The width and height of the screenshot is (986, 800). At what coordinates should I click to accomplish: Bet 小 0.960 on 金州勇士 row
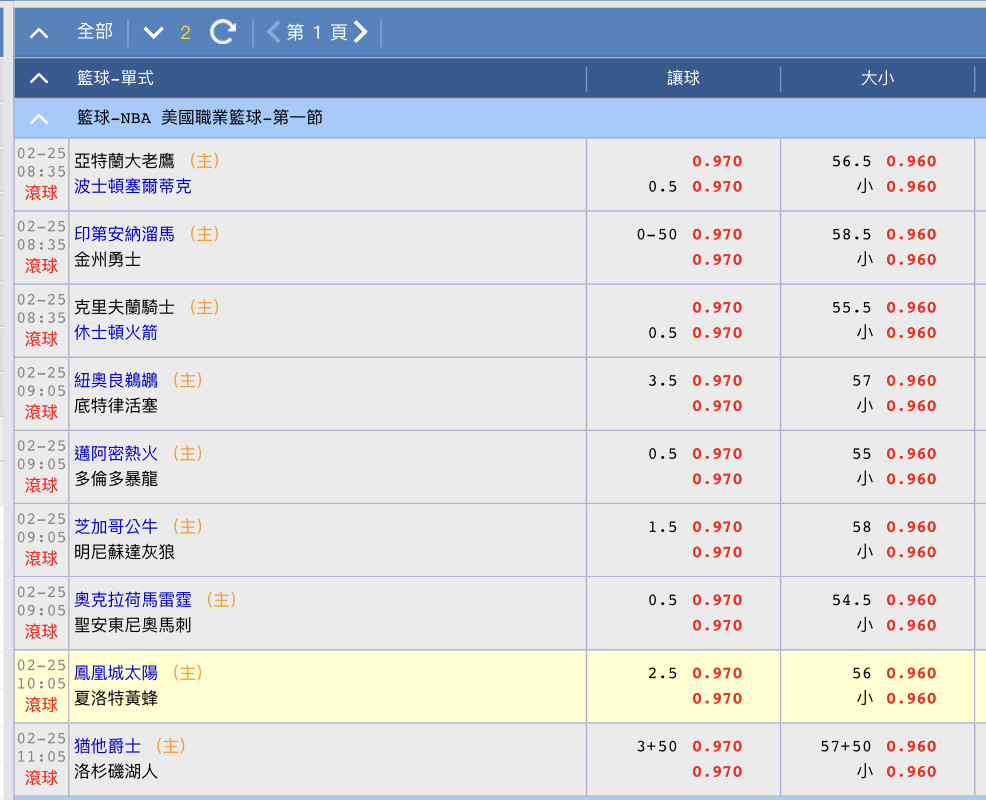click(x=911, y=260)
